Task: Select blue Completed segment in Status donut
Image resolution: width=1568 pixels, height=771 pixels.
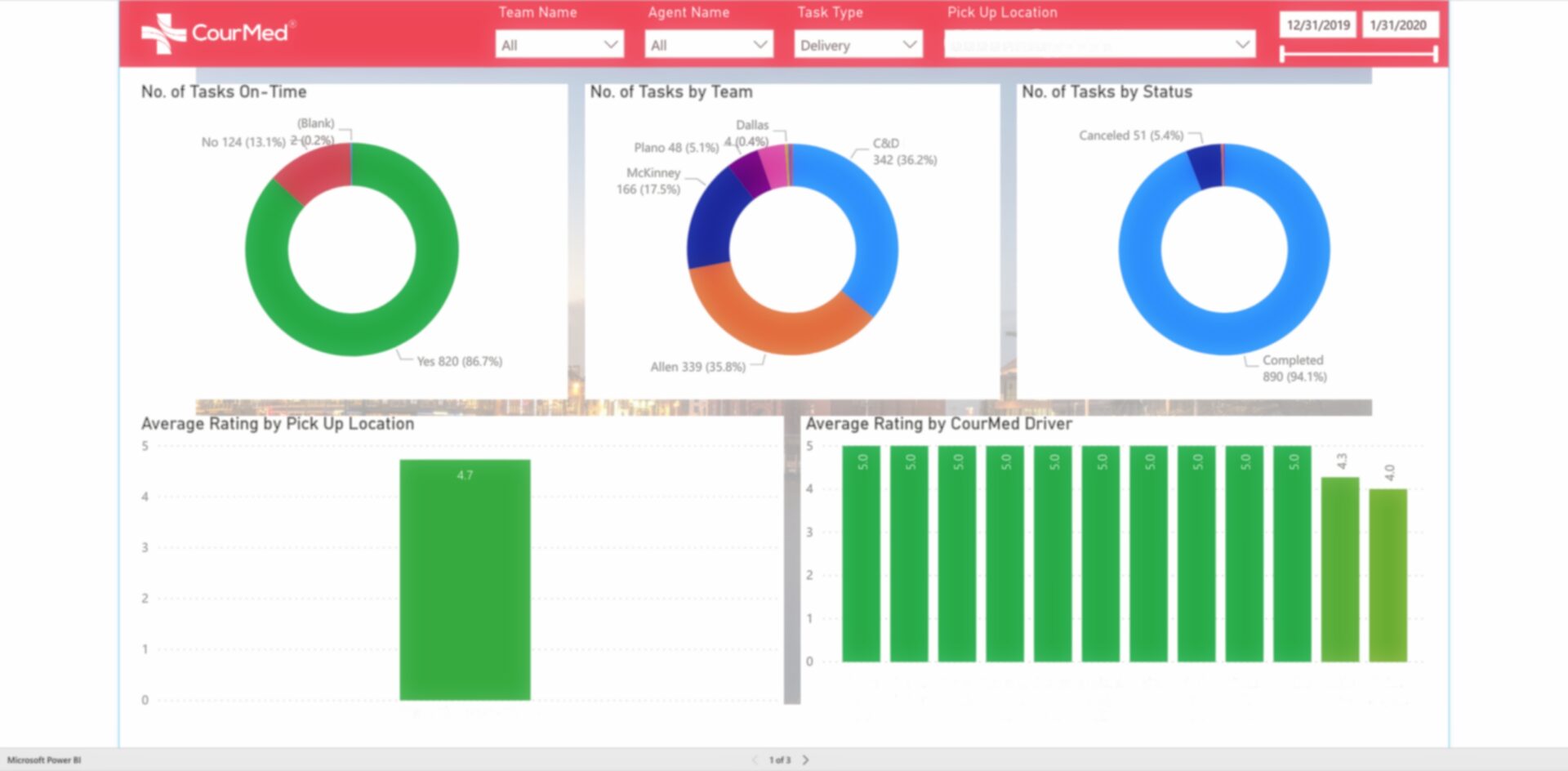Action: [x=1225, y=333]
